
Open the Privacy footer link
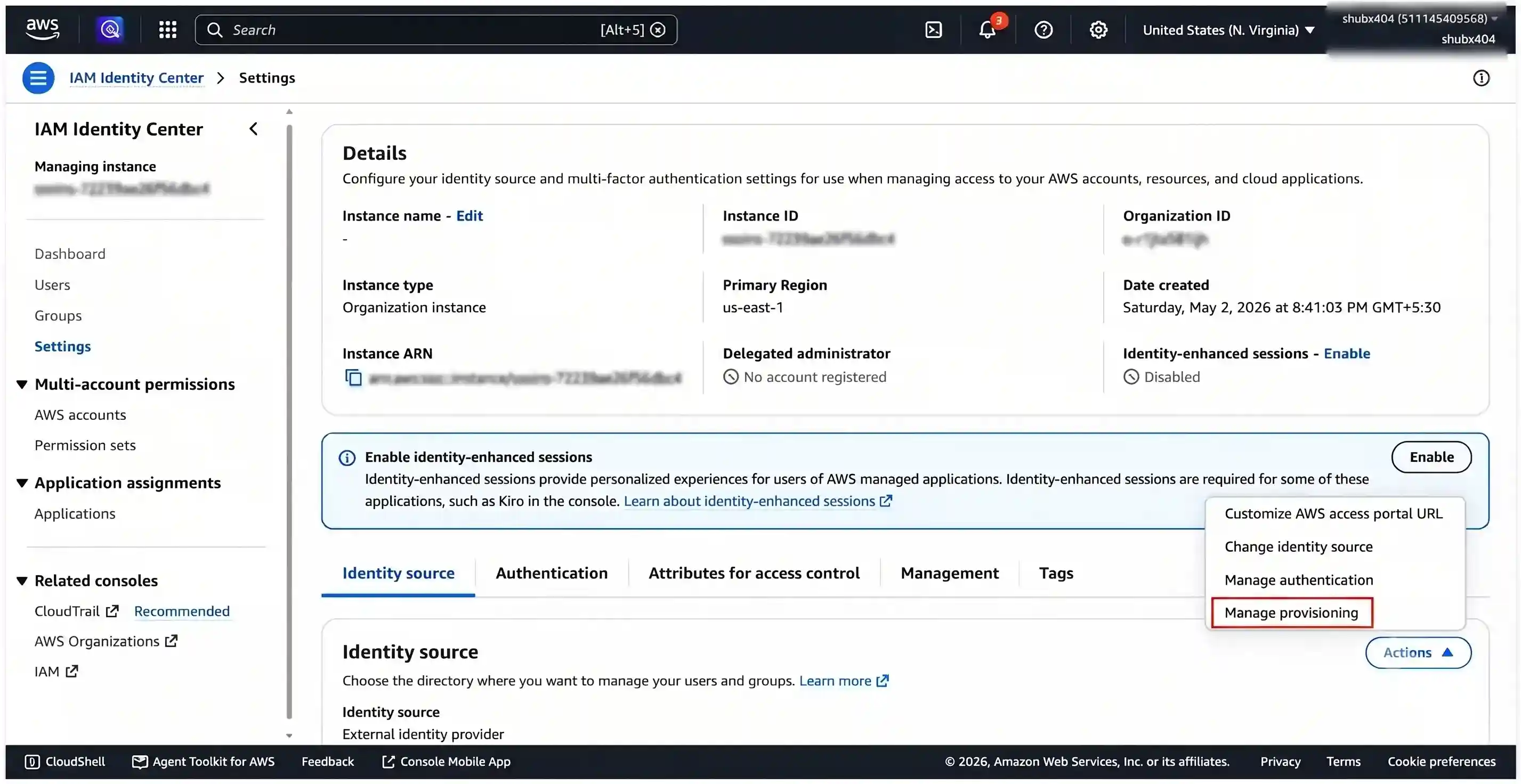1280,763
